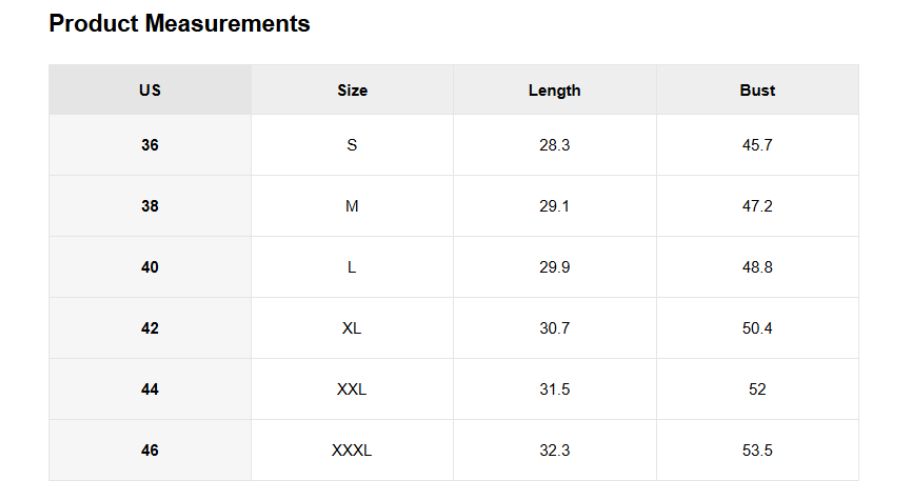
Task: Select the US column header
Action: pos(150,90)
